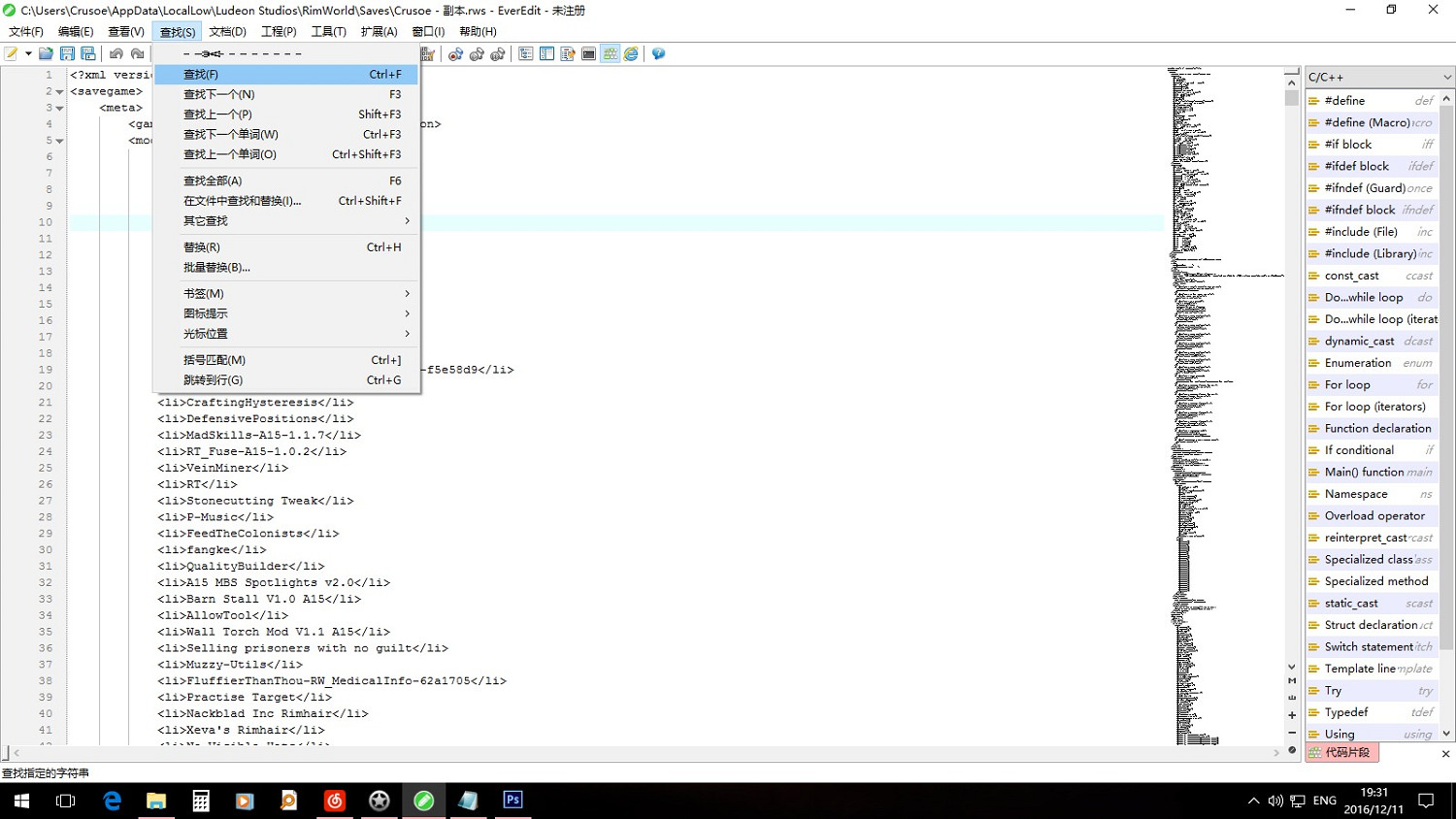Click the zoom-out minus icon beside minimap
The image size is (1456, 819).
click(x=1292, y=733)
